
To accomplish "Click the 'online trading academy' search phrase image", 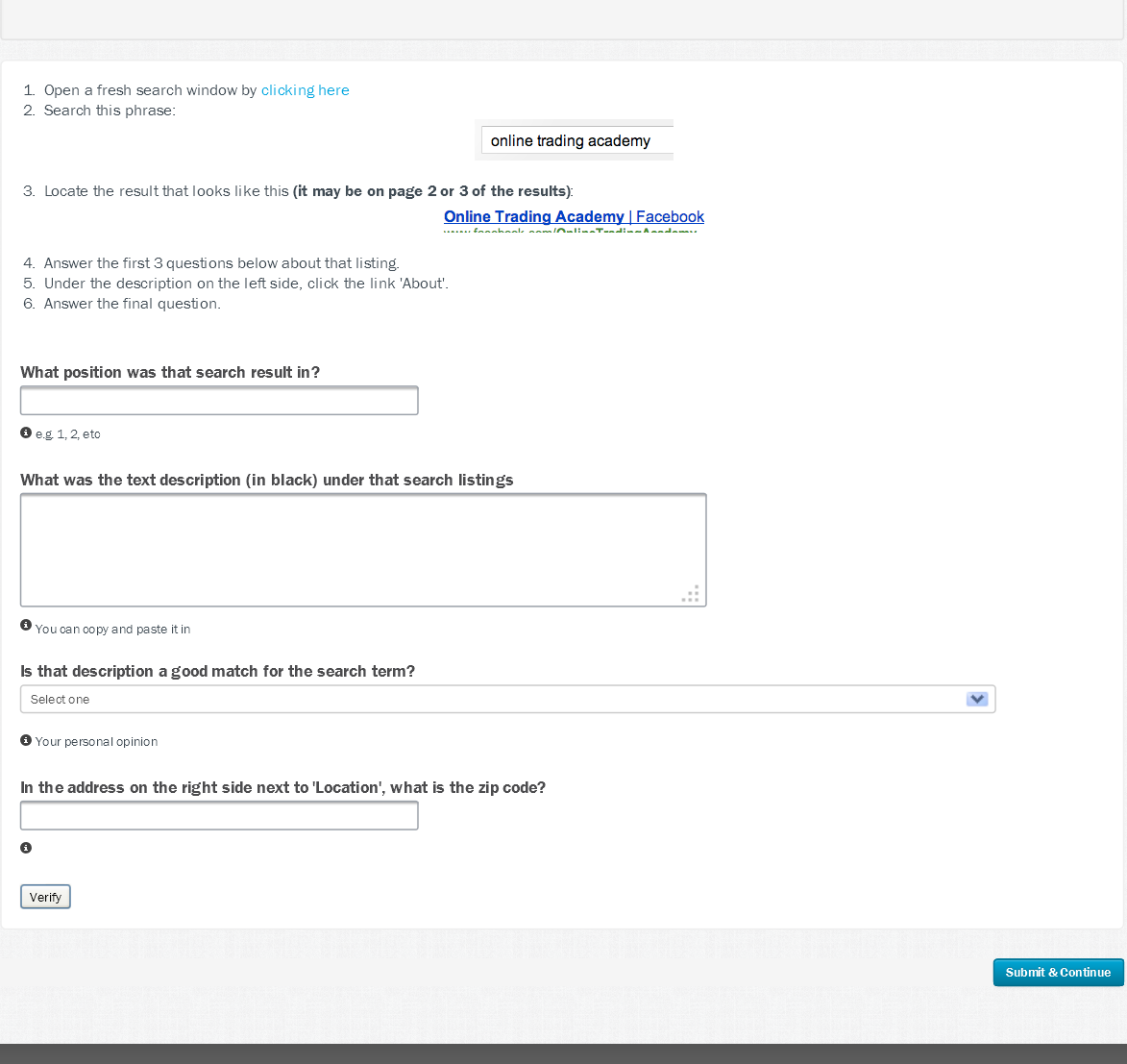I will coord(574,140).
